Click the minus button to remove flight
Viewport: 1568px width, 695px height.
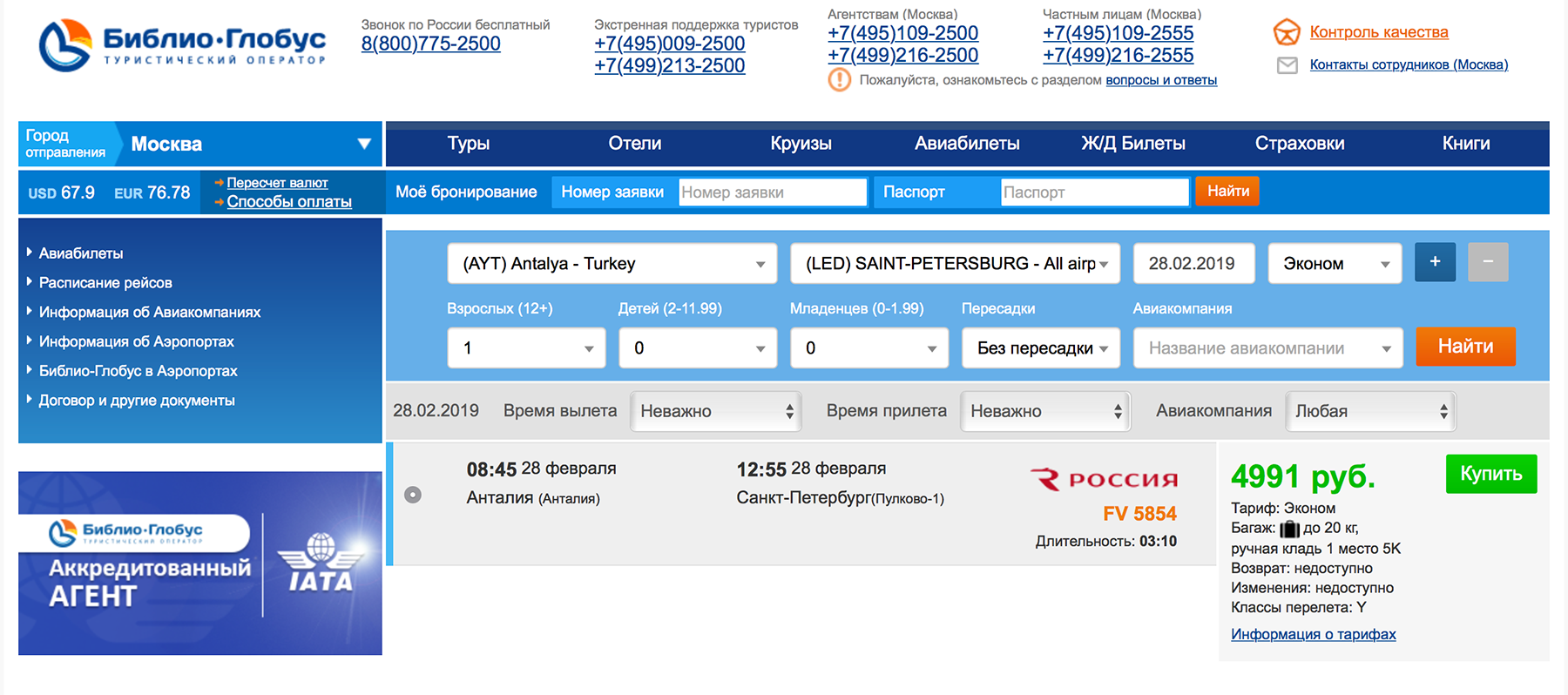tap(1488, 262)
